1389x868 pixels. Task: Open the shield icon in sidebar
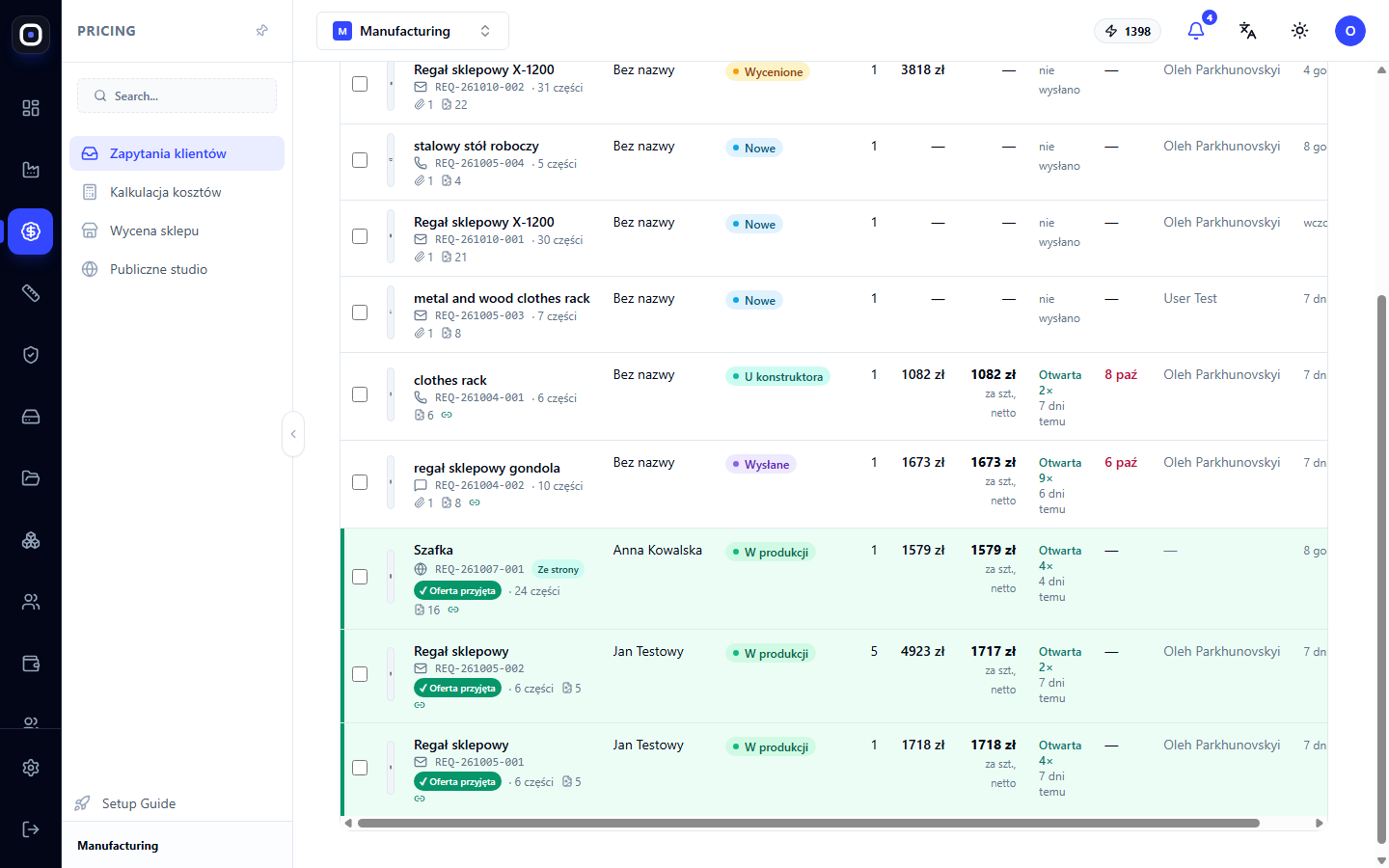31,355
